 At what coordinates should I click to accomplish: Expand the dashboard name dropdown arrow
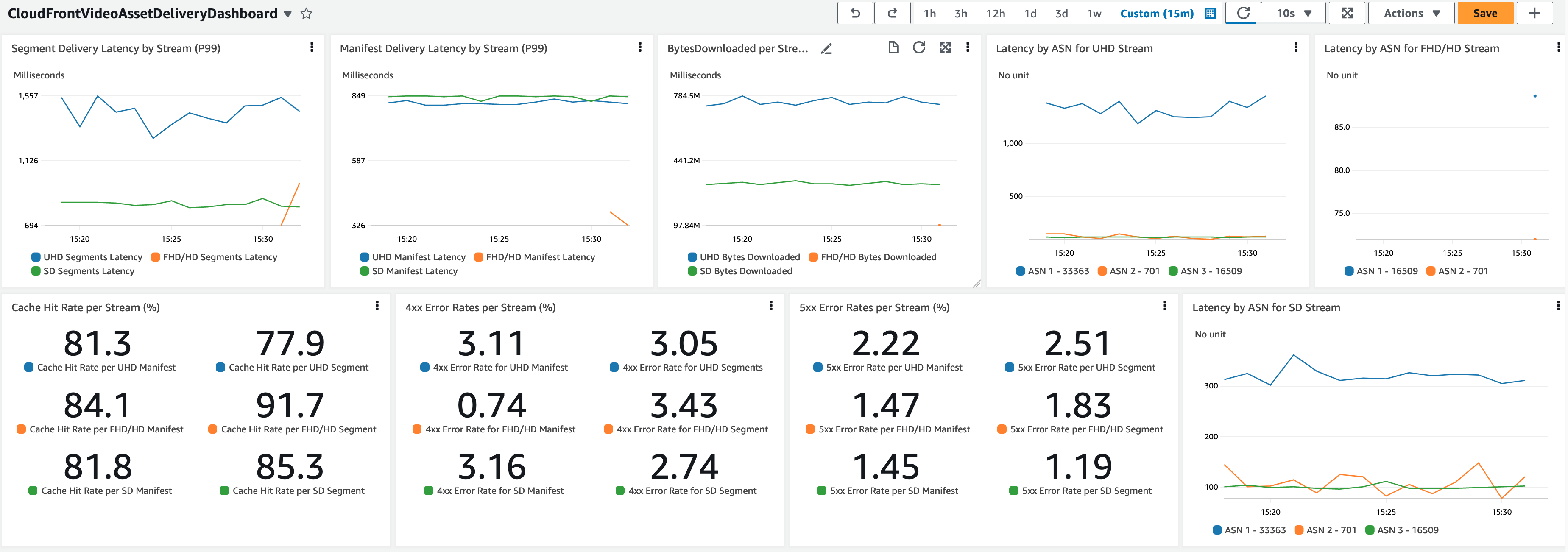tap(287, 14)
